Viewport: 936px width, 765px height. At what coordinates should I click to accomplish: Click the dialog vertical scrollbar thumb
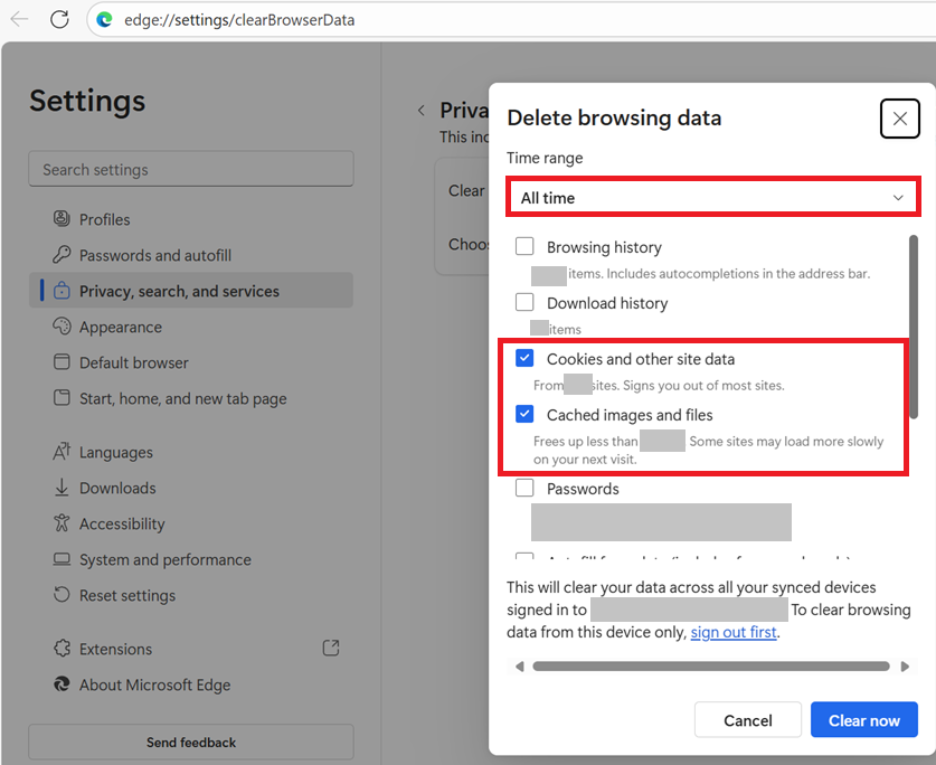coord(913,327)
